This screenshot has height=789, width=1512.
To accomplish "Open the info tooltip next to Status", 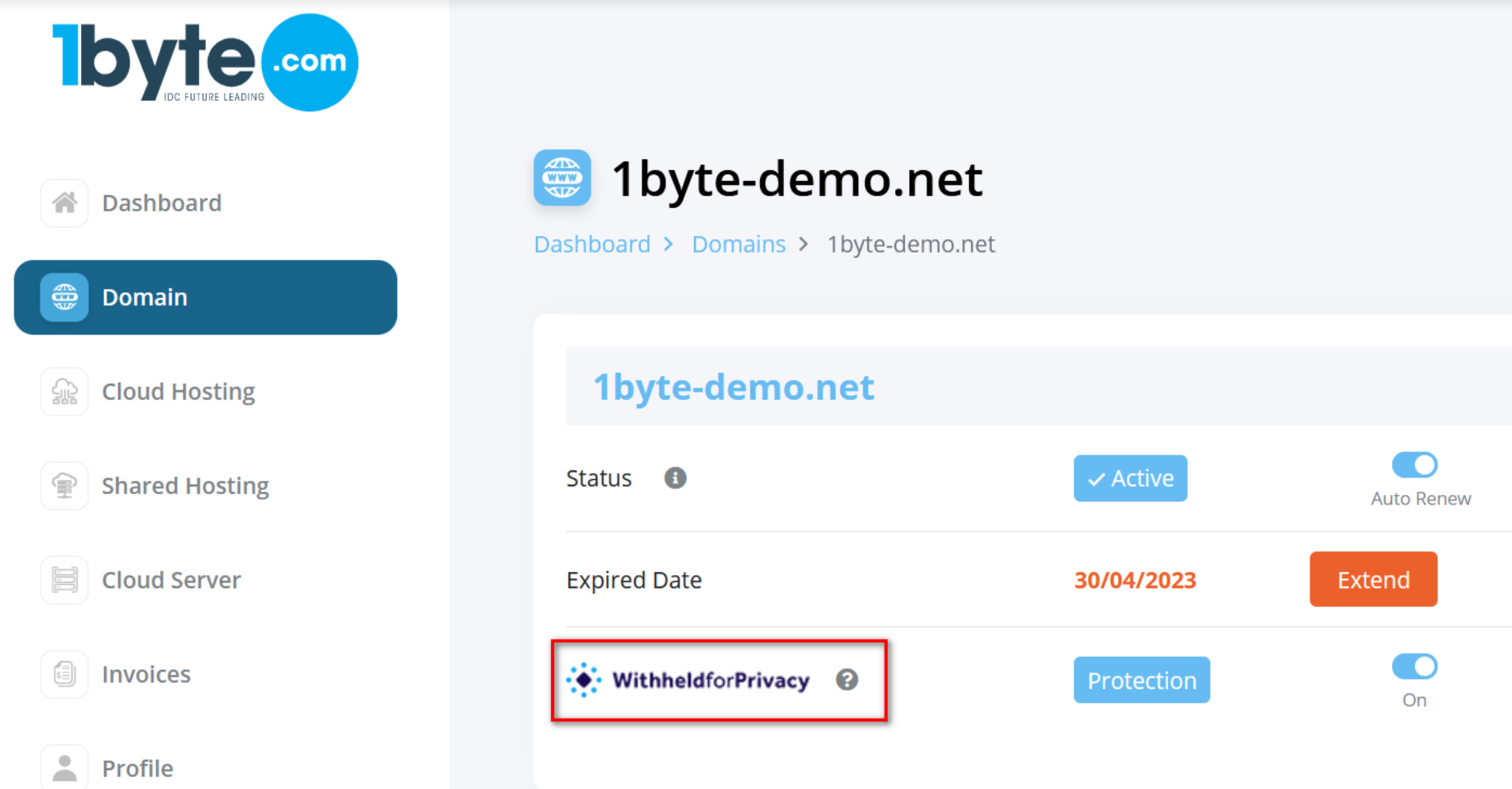I will coord(675,478).
